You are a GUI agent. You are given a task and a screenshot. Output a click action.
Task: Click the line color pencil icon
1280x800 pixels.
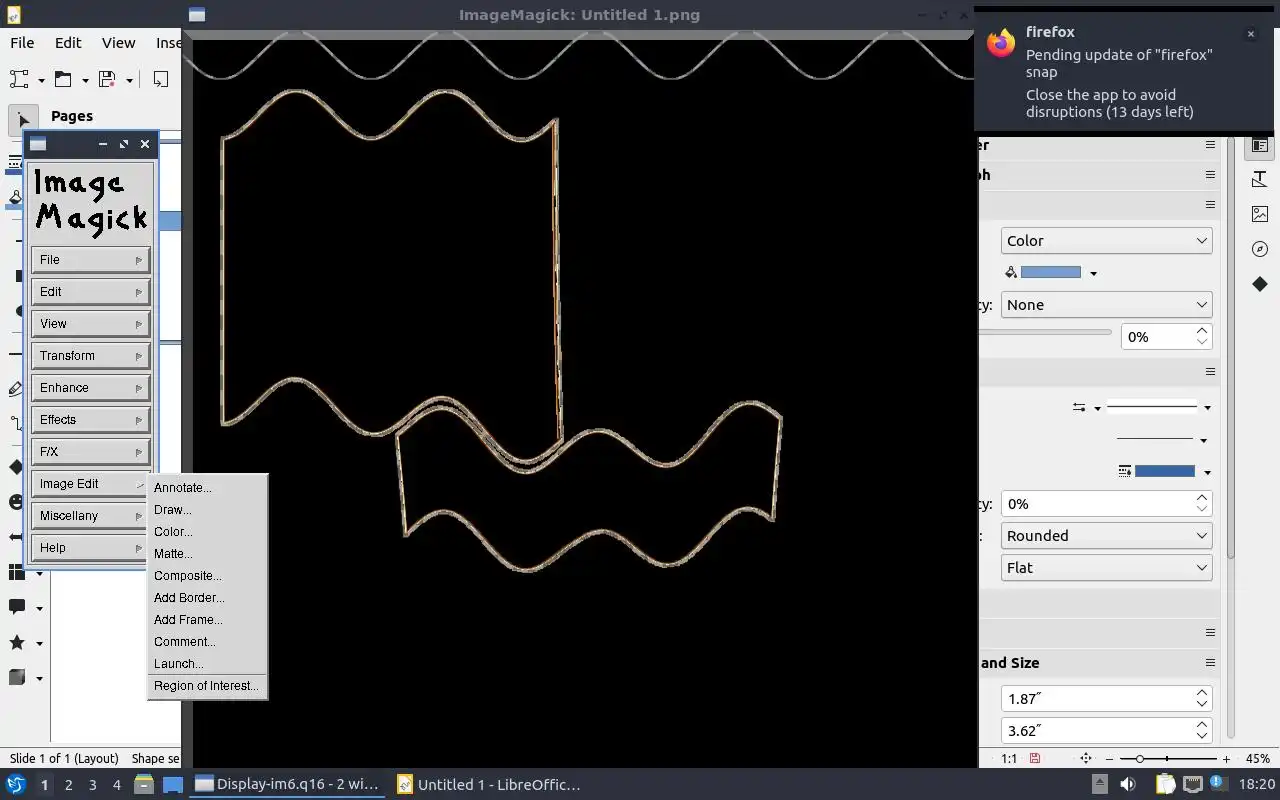1125,471
